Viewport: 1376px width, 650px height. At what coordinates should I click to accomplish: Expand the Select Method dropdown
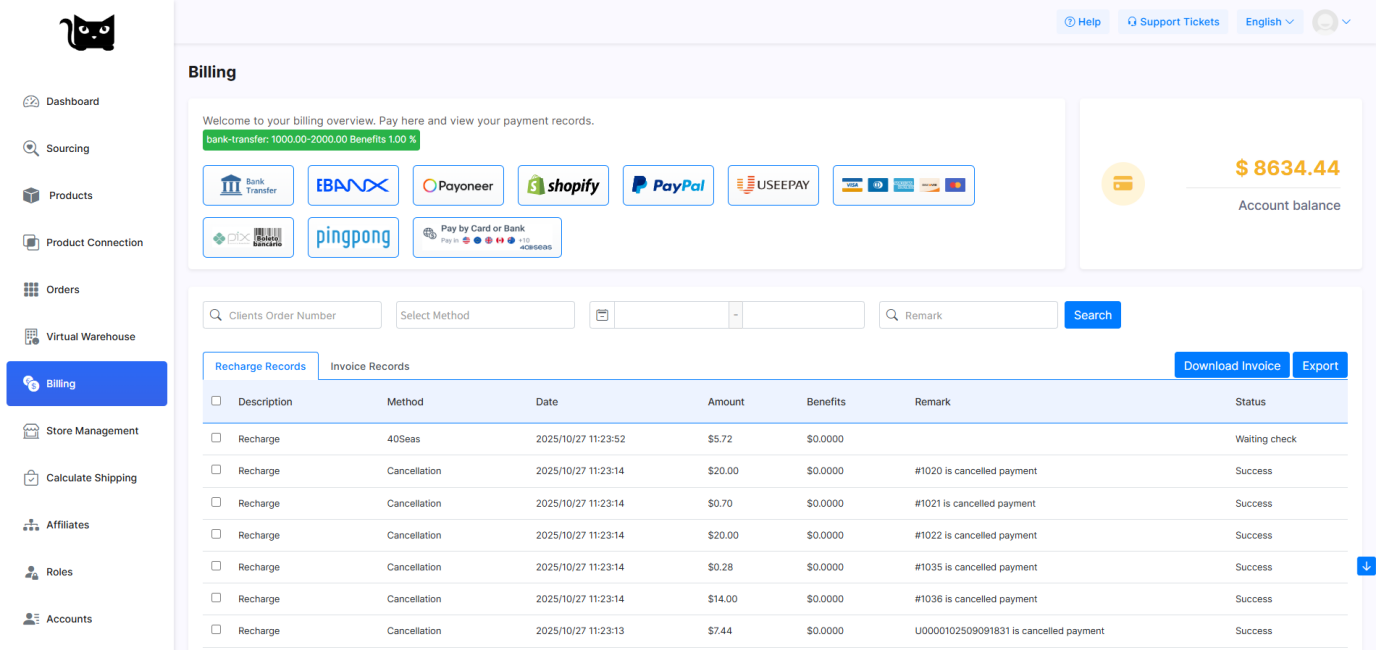click(485, 315)
